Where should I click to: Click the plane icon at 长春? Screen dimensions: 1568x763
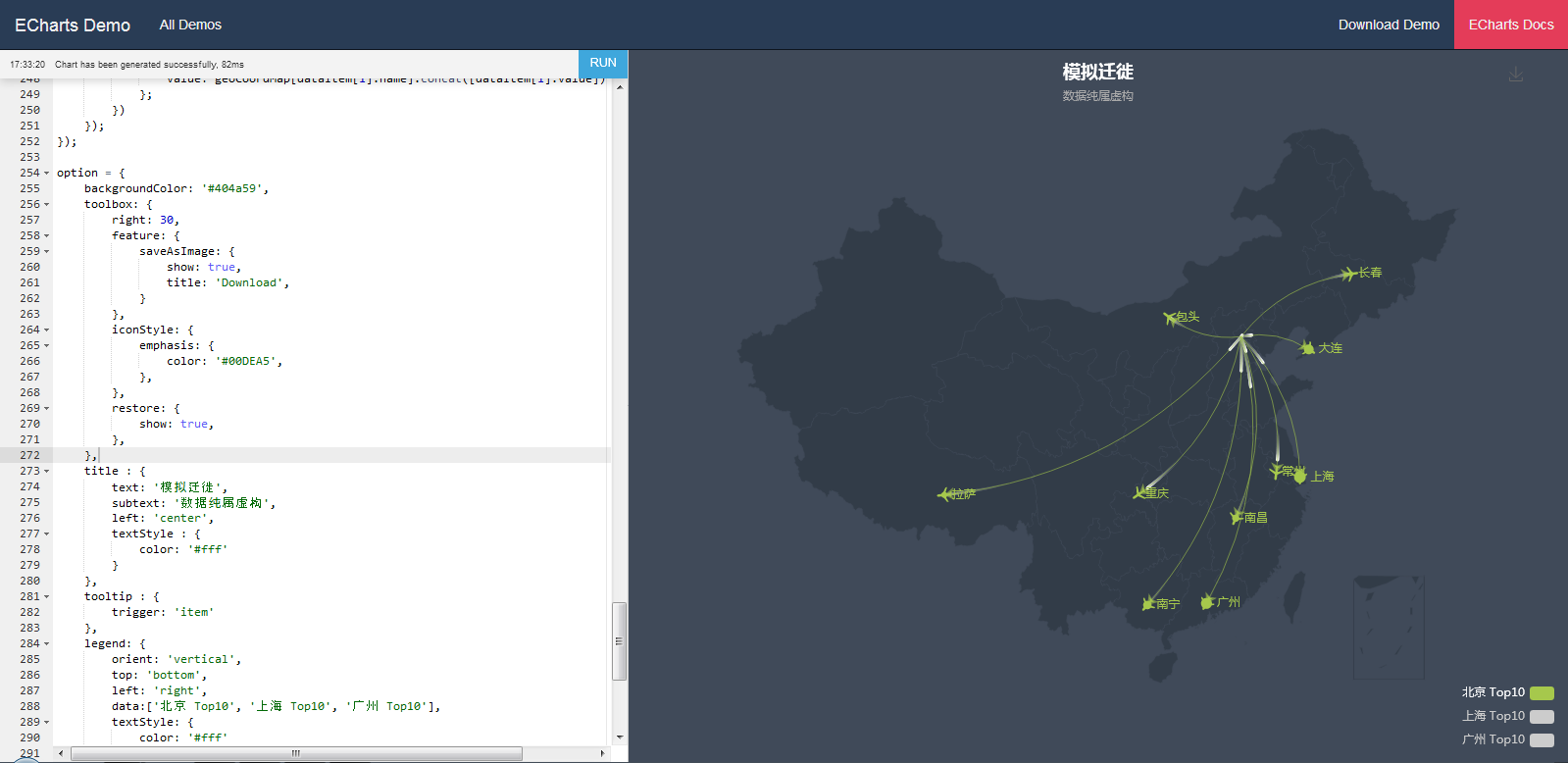tap(1349, 275)
